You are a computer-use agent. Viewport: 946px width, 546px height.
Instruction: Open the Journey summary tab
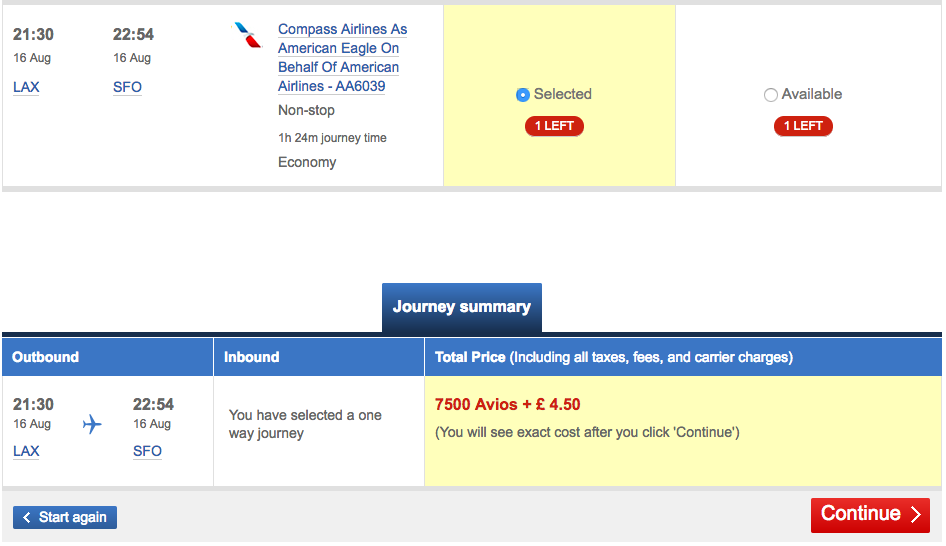462,307
